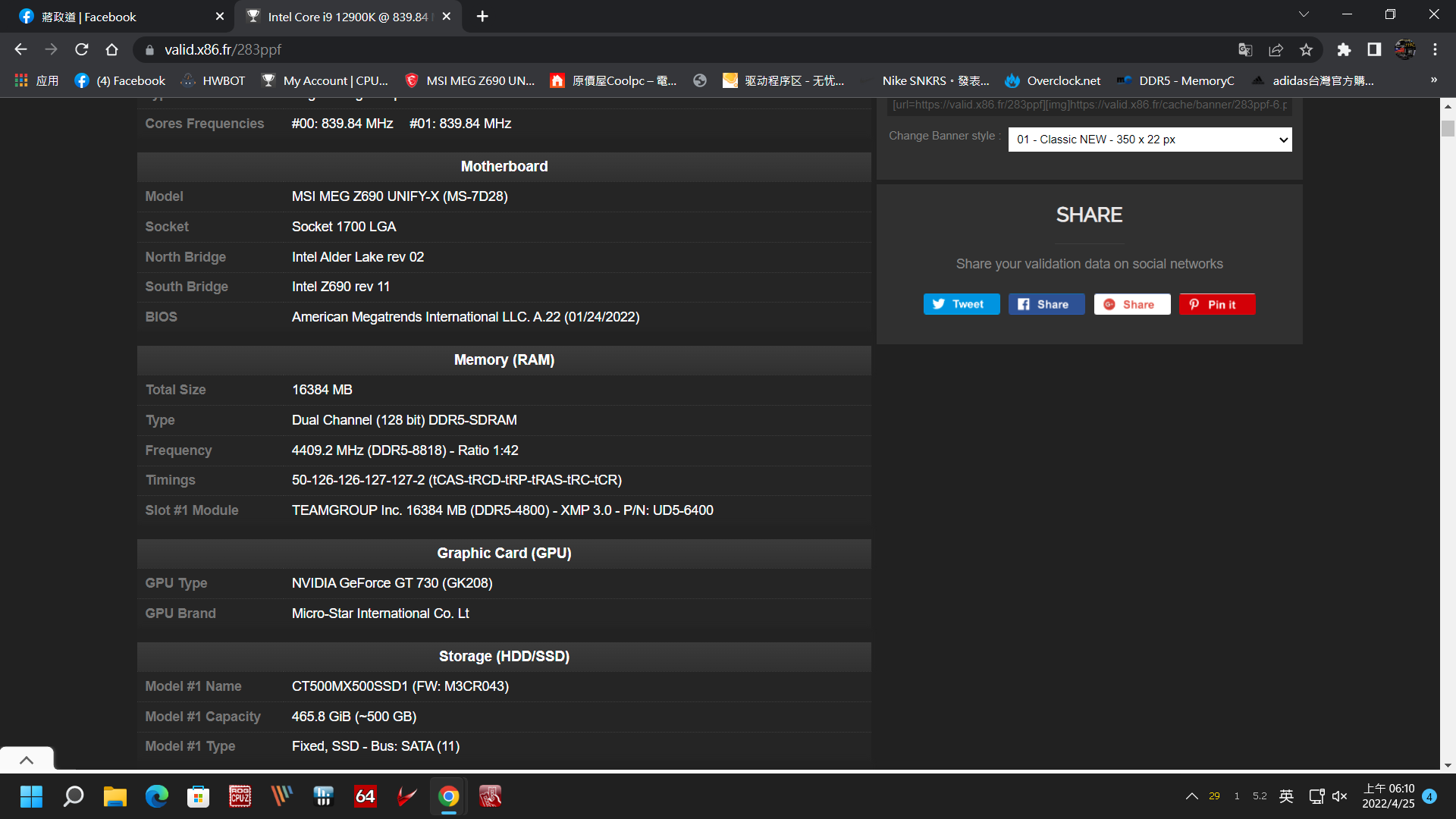Open the Coolpc bookmark
Viewport: 1456px width, 819px height.
click(x=613, y=80)
